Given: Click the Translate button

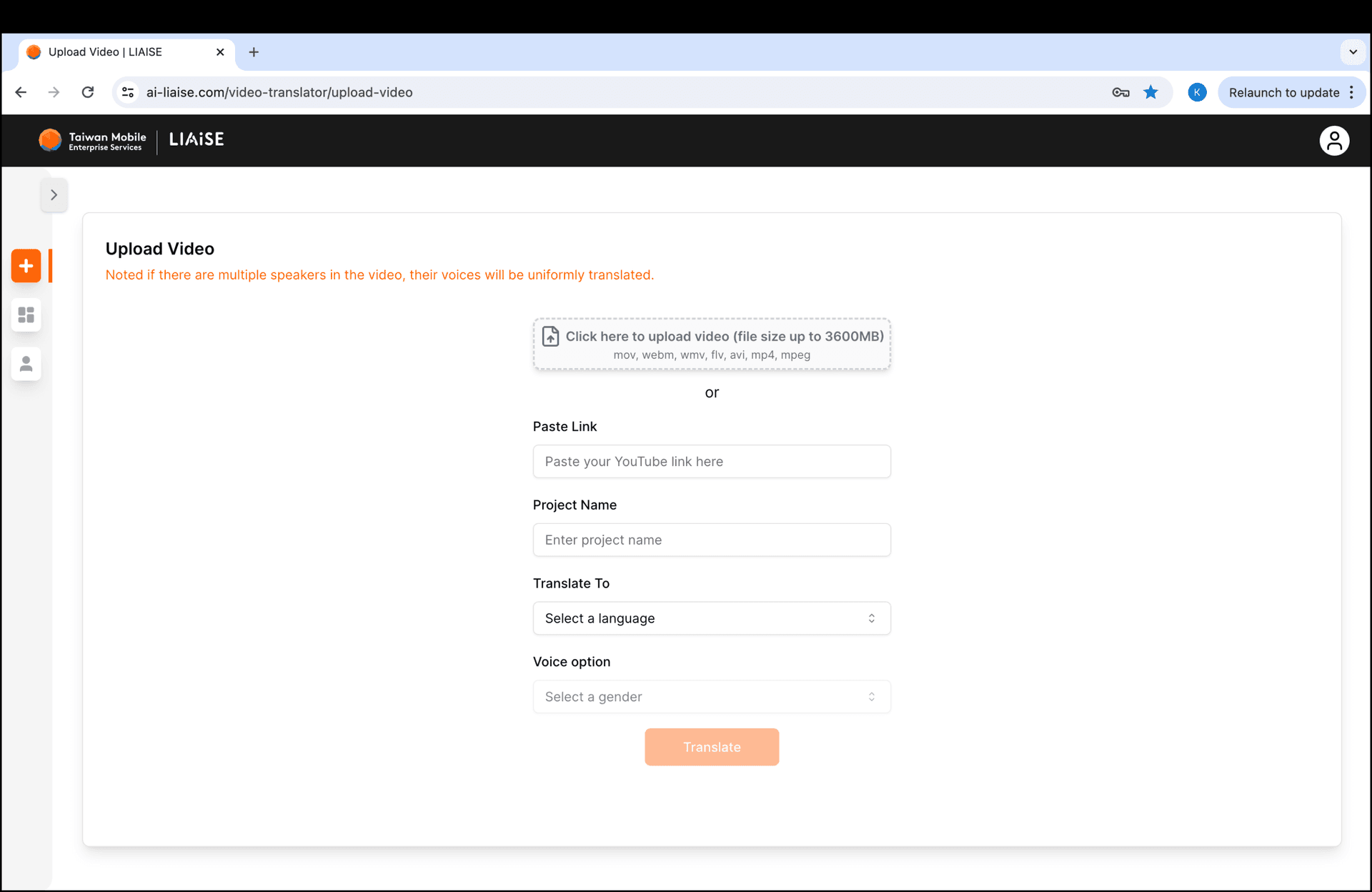Looking at the screenshot, I should 711,747.
